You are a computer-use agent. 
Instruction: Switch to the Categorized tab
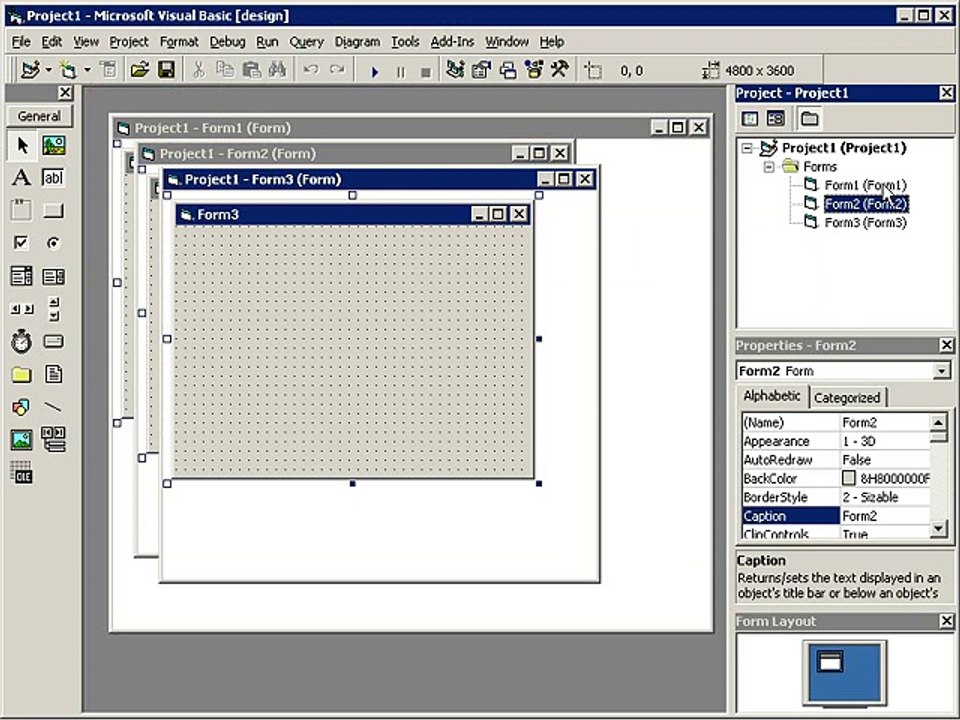point(847,398)
